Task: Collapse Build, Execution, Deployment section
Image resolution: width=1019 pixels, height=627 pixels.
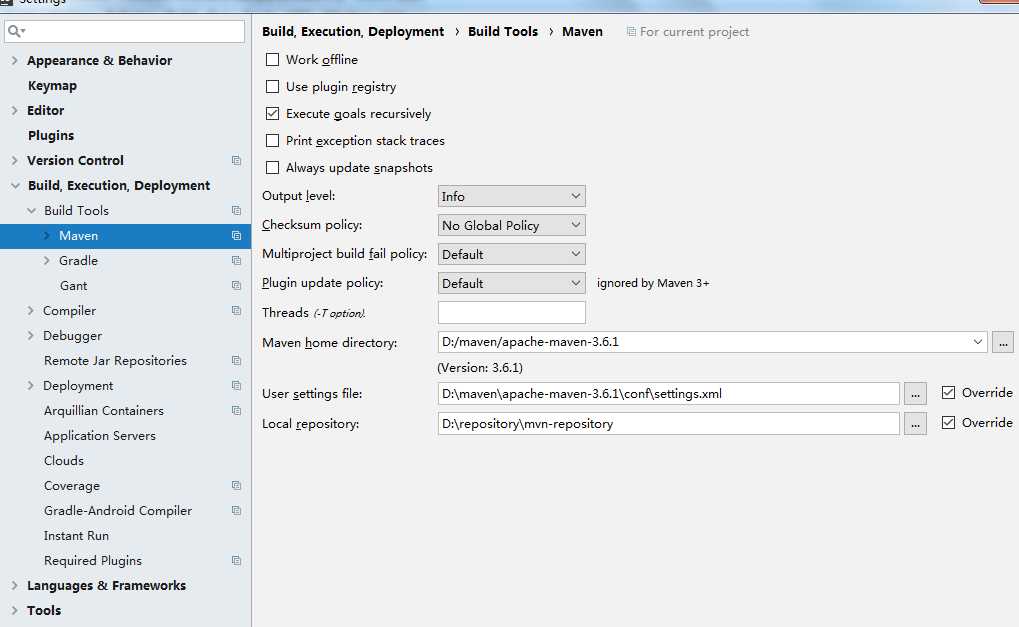Action: pyautogui.click(x=15, y=186)
